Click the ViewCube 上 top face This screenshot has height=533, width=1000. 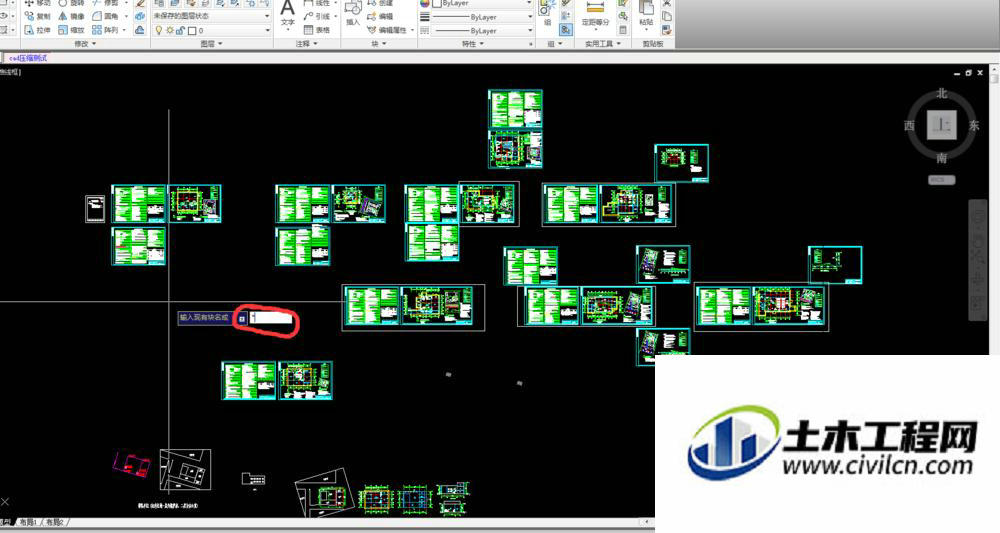point(941,125)
